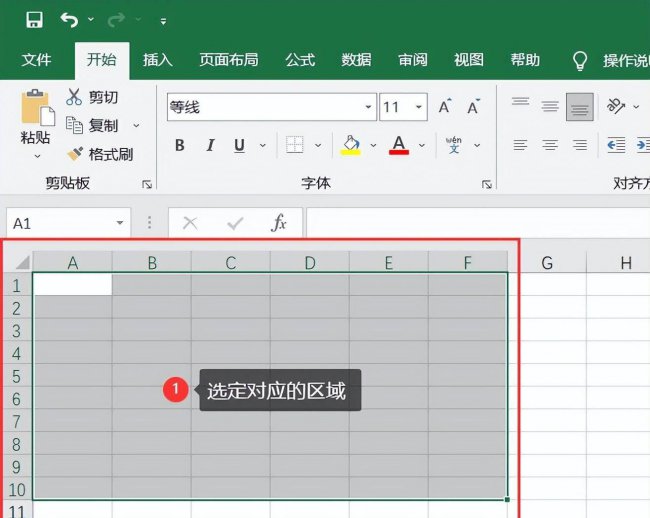Apply the red font color A

pyautogui.click(x=399, y=145)
